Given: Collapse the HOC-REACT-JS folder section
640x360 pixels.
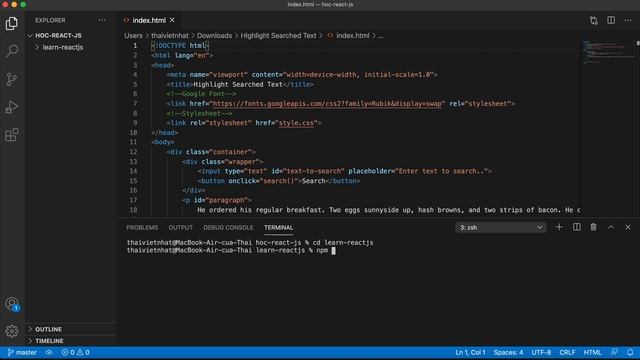Looking at the screenshot, I should click(58, 36).
